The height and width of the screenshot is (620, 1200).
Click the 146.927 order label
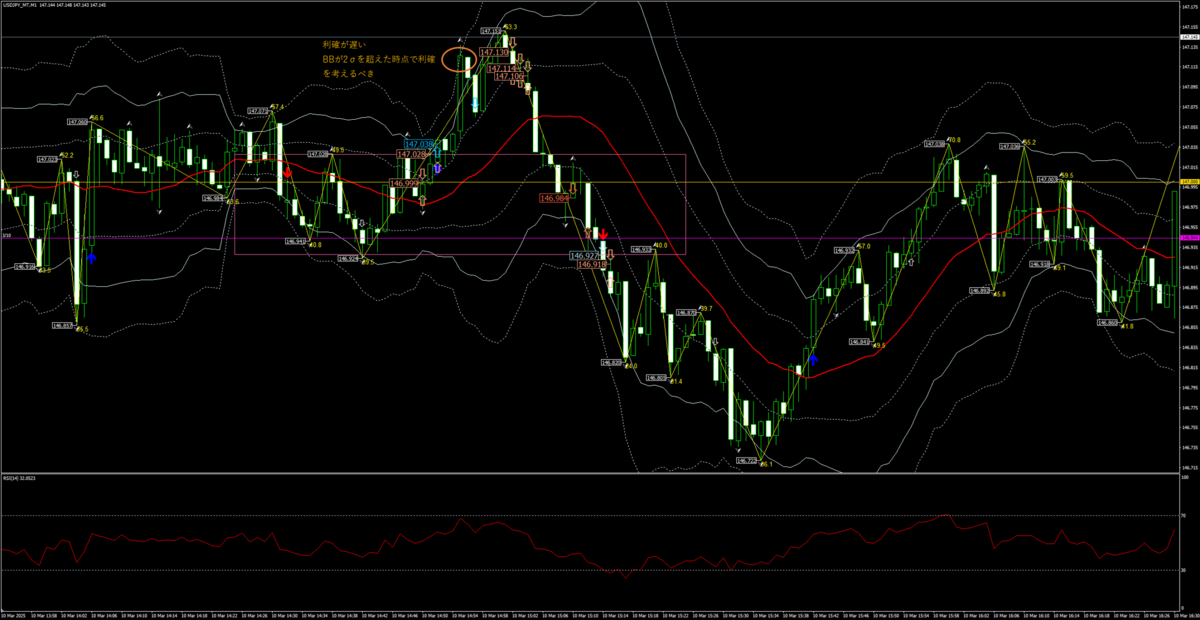[x=584, y=256]
